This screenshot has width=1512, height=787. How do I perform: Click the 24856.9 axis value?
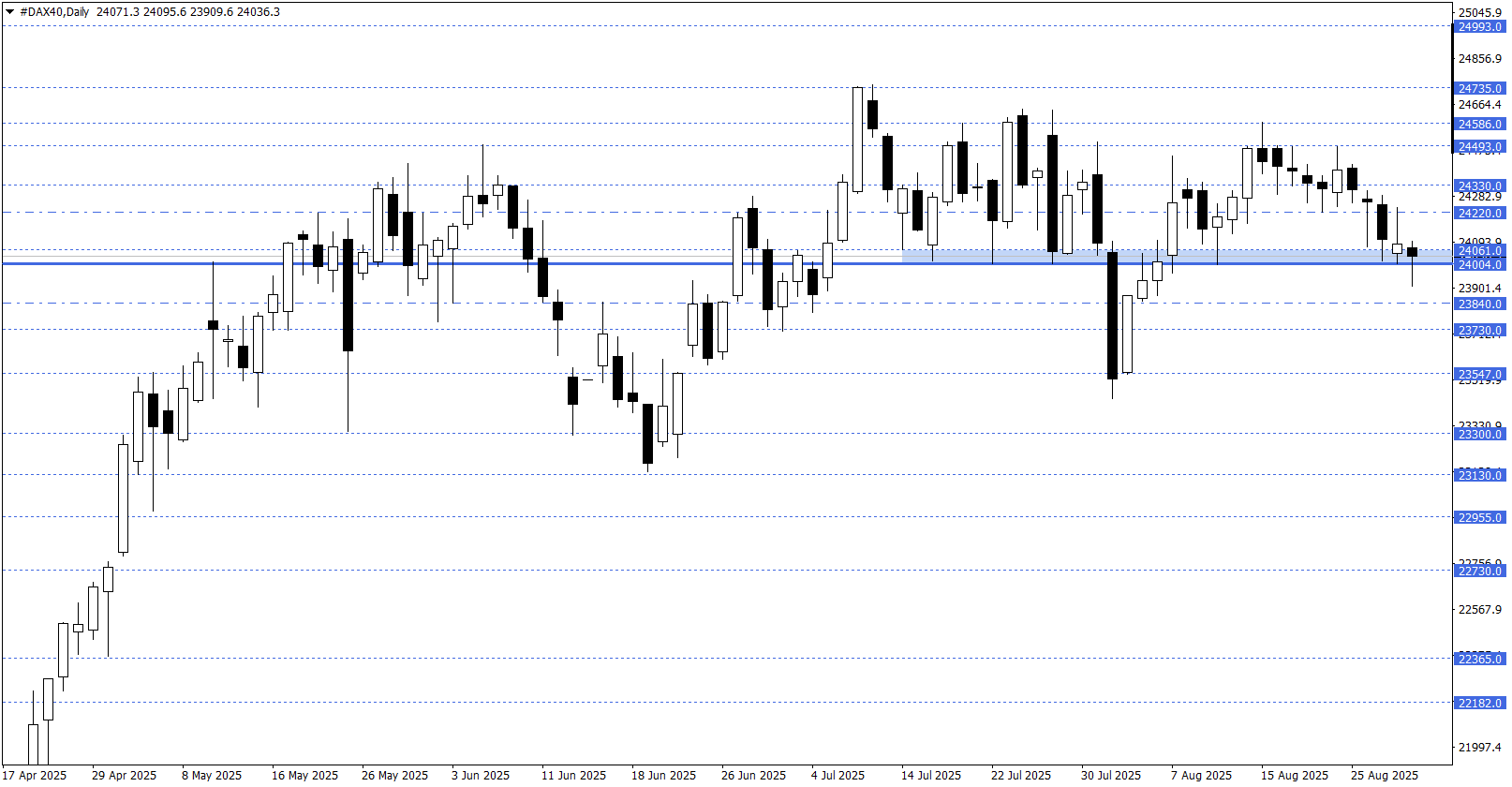[1480, 59]
